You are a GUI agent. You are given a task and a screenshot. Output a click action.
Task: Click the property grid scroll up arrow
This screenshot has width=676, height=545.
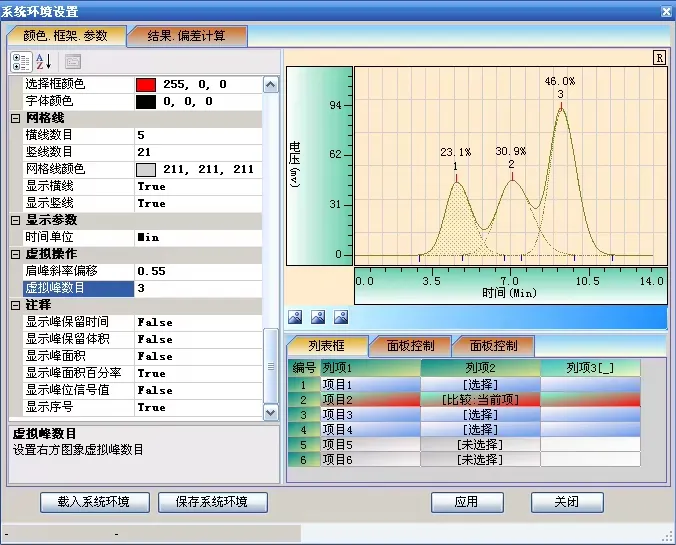coord(270,85)
